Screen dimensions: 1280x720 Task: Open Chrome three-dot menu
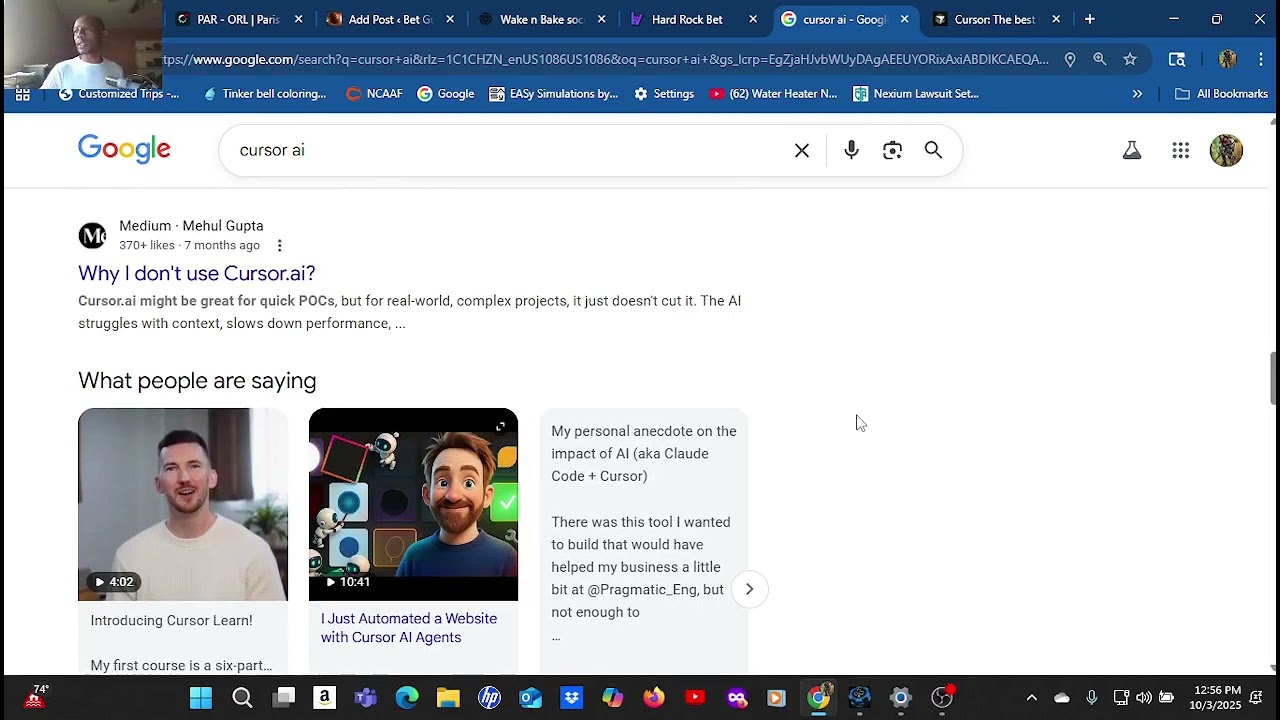click(1261, 60)
